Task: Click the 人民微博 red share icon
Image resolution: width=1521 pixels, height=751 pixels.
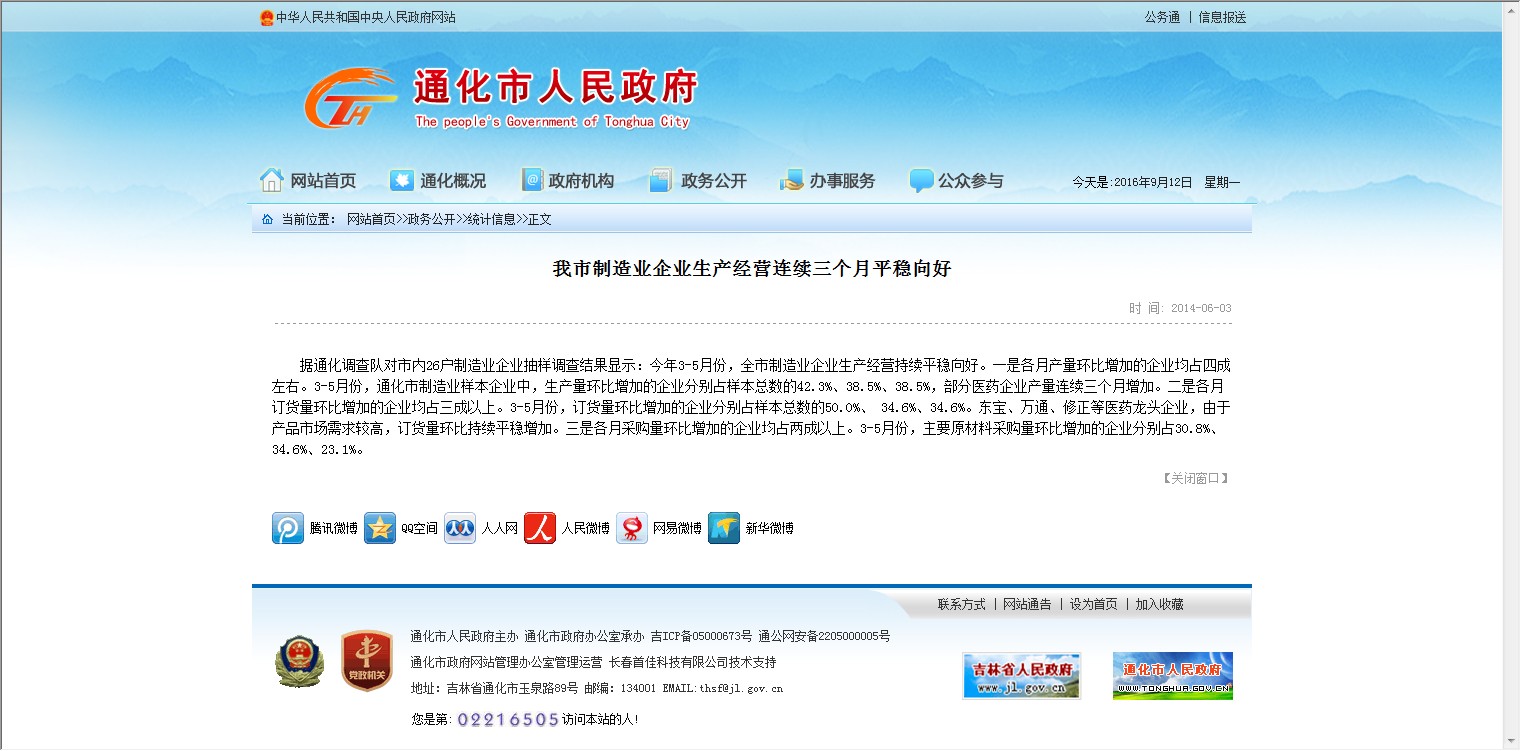Action: (x=540, y=528)
